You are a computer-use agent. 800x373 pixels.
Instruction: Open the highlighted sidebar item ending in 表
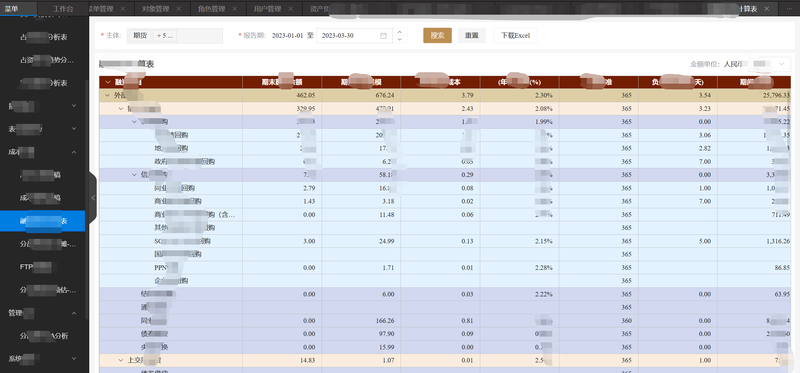[x=42, y=221]
